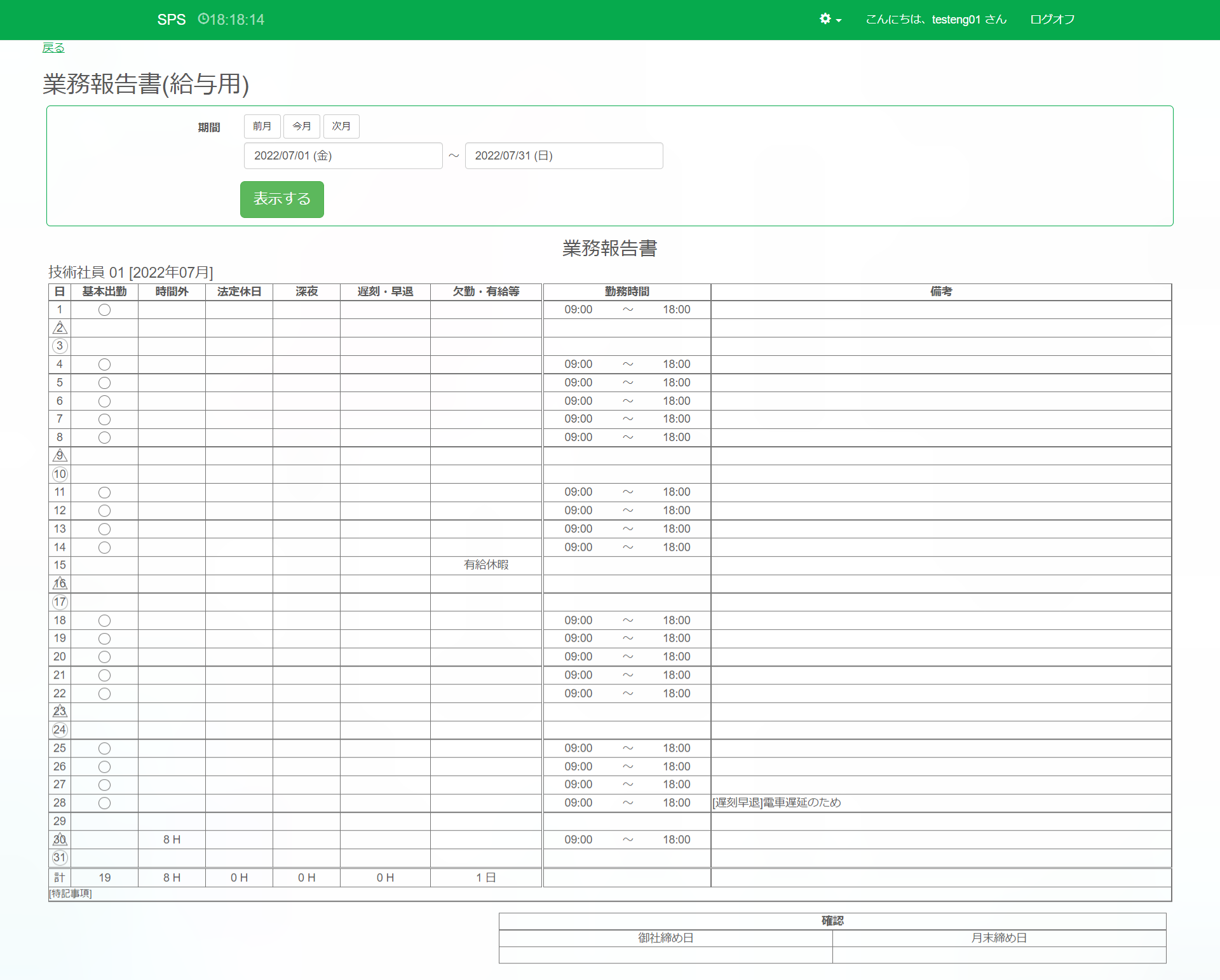The image size is (1220, 980).
Task: Click the SPS brand title
Action: coord(171,20)
